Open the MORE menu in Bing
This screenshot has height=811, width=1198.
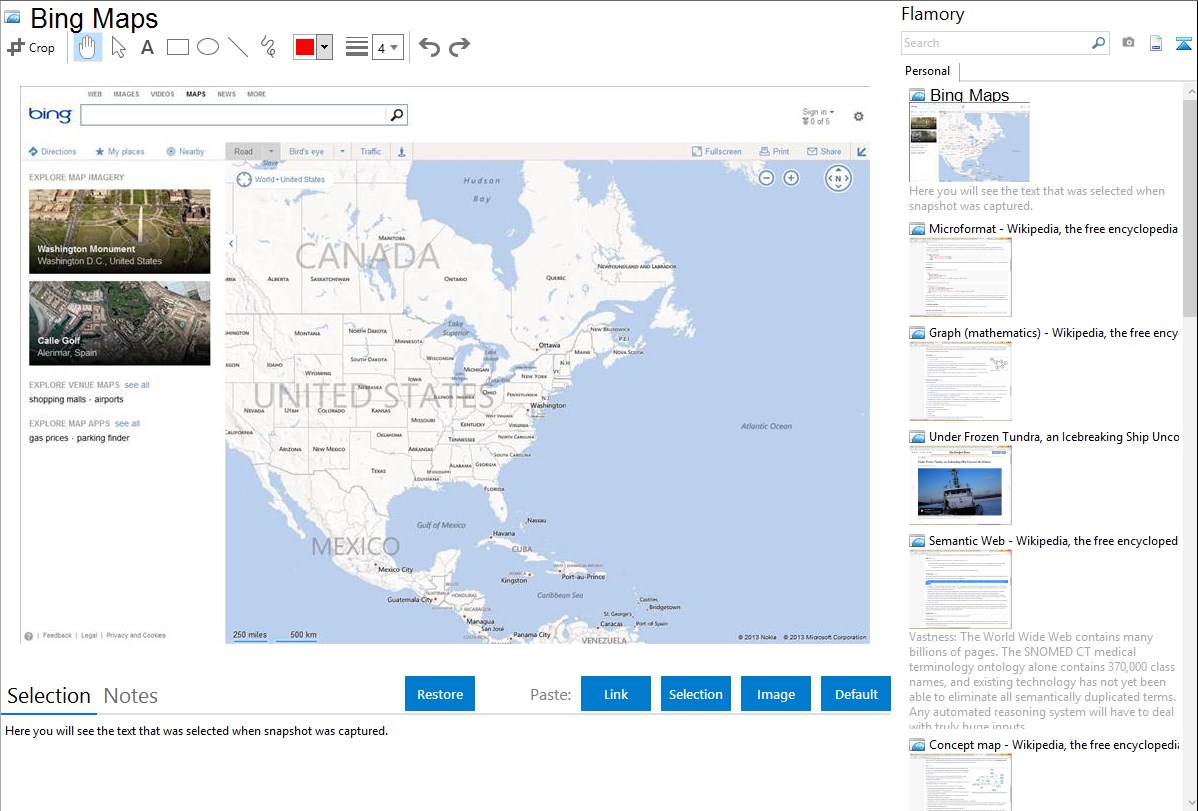tap(256, 94)
